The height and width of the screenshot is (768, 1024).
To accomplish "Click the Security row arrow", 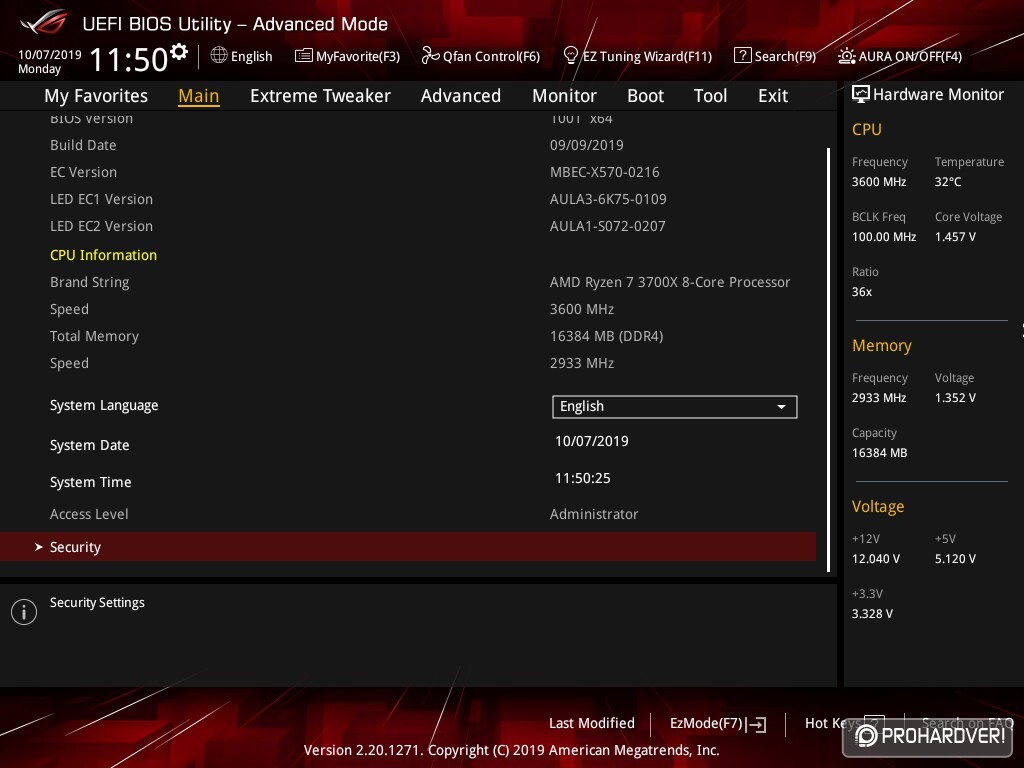I will (39, 547).
